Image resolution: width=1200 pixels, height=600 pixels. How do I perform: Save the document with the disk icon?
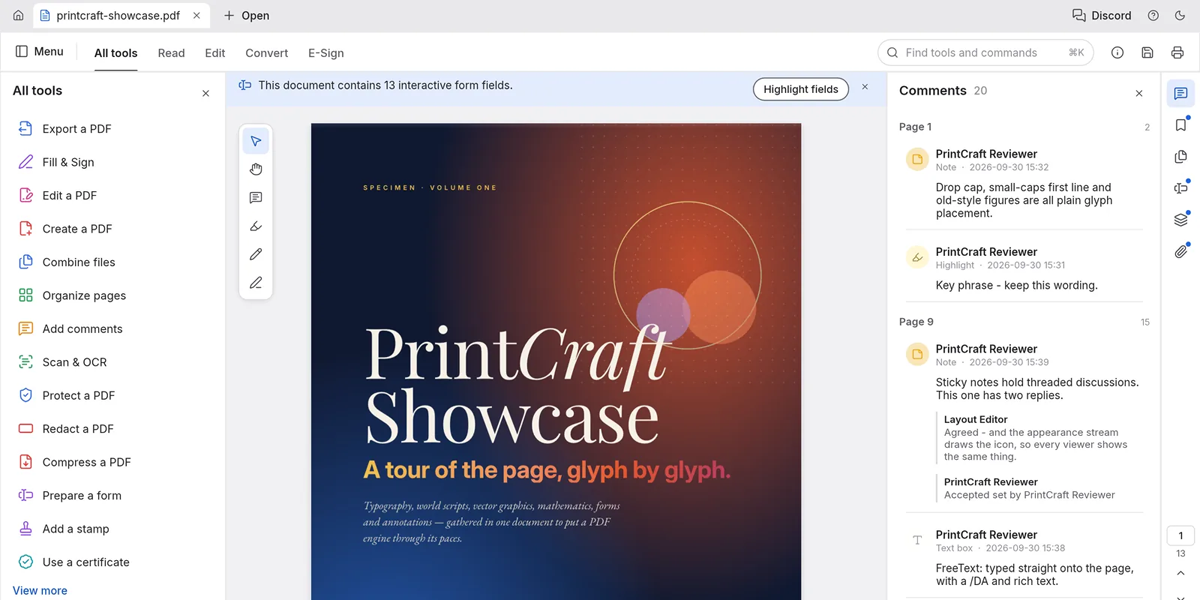point(1147,52)
